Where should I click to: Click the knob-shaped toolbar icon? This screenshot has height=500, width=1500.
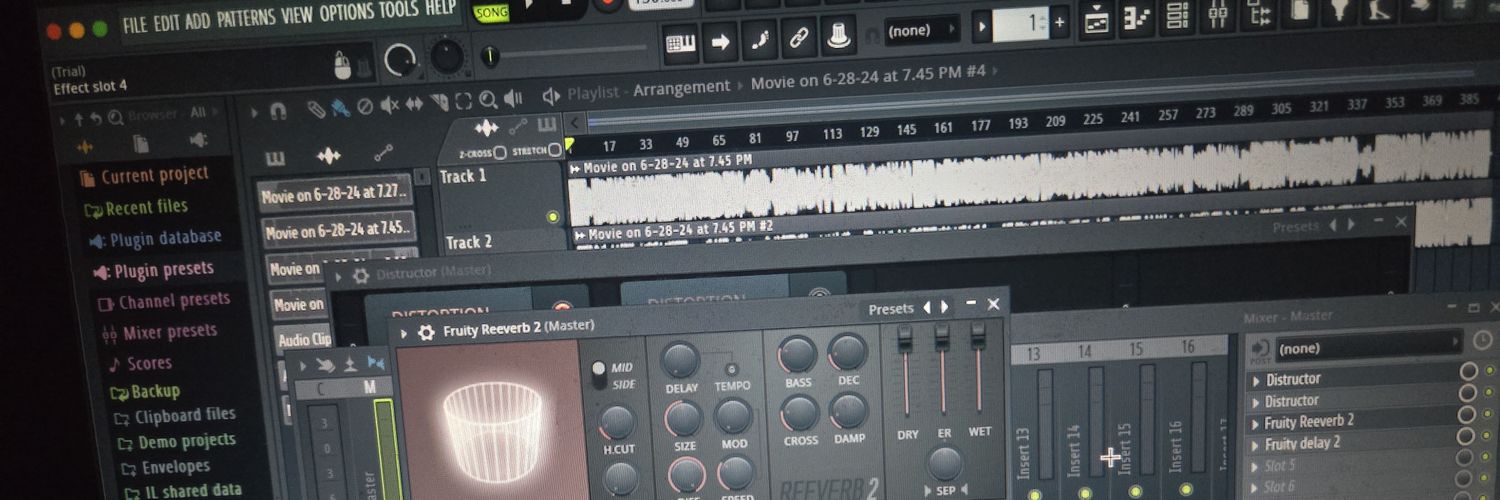837,37
